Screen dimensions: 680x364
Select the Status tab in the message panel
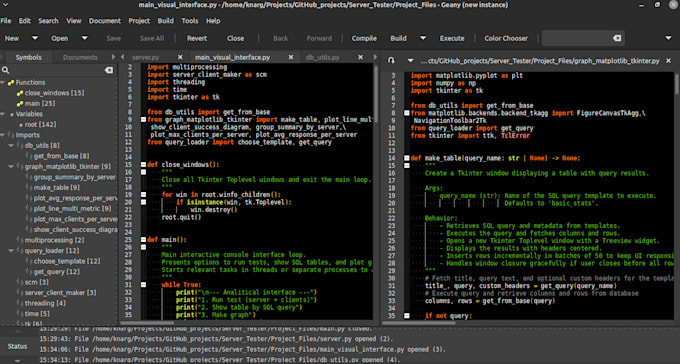17,346
